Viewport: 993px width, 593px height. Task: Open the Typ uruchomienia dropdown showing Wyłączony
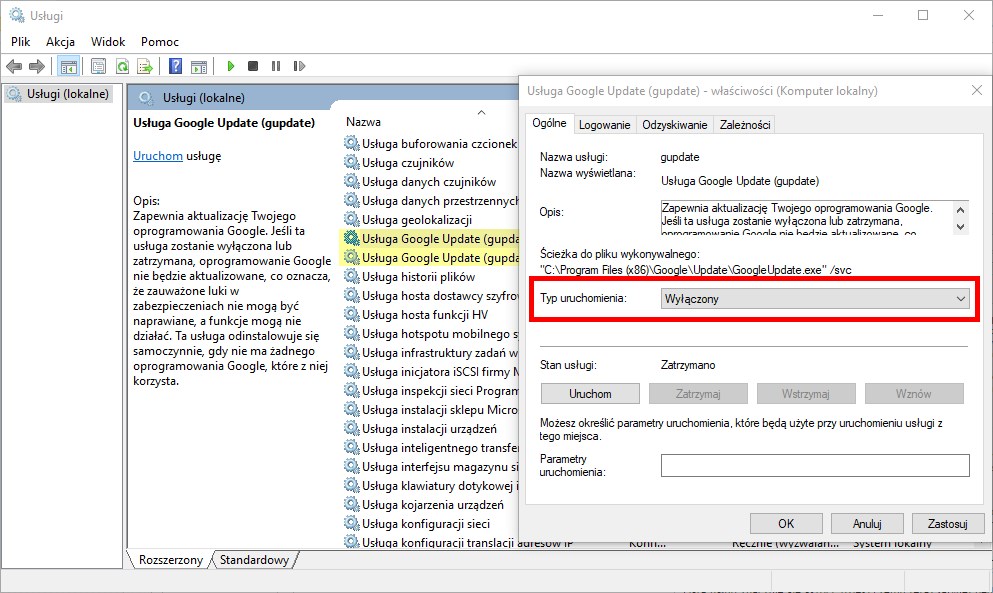point(816,298)
